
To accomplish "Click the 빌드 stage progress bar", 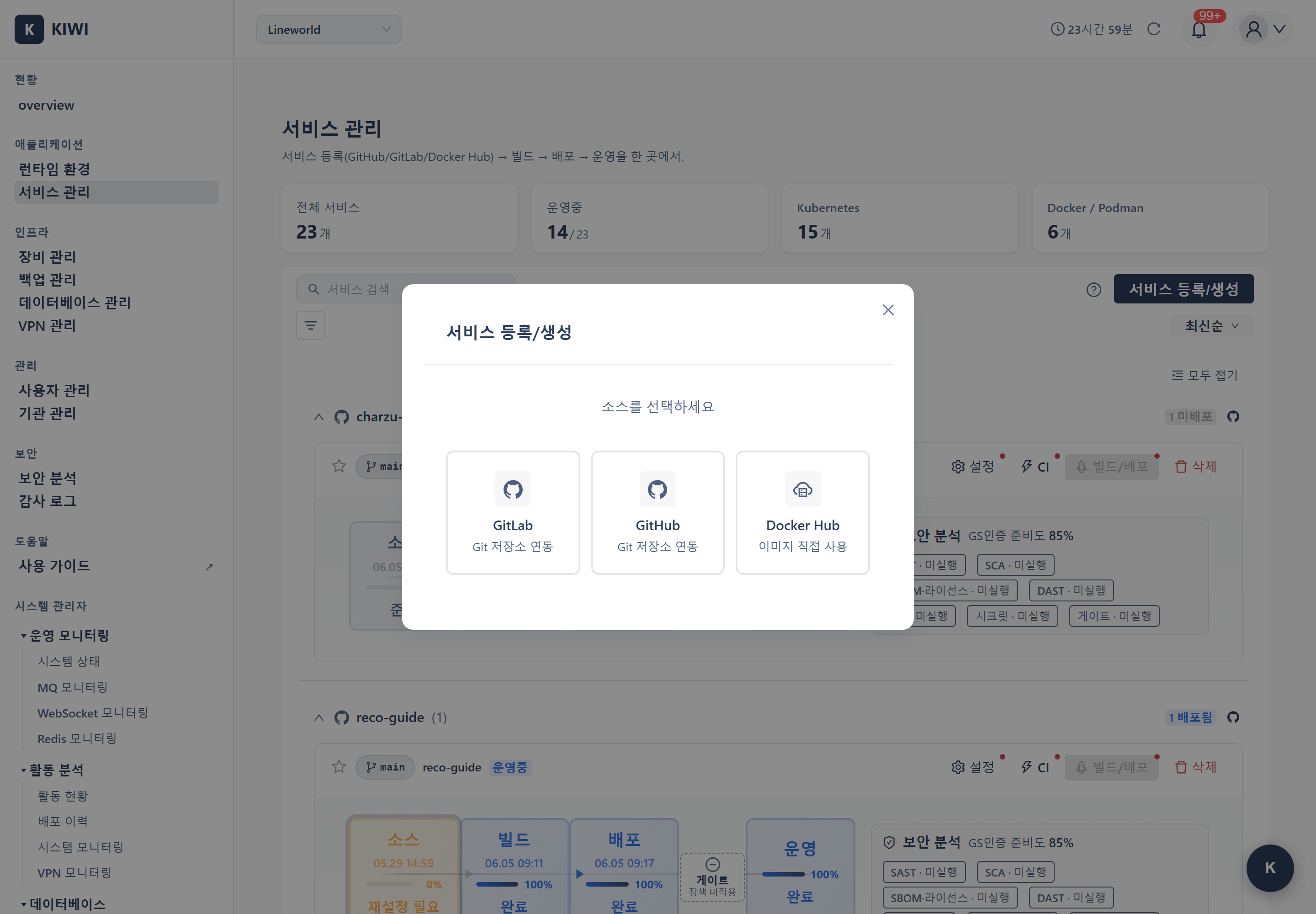I will (x=497, y=885).
